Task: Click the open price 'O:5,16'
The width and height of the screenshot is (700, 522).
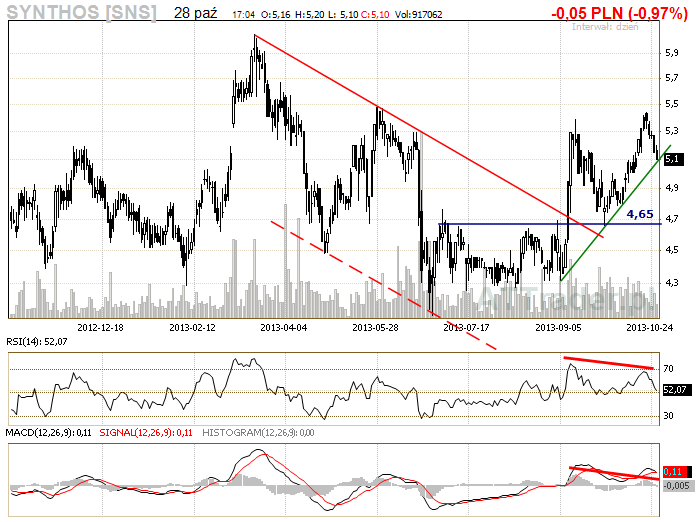Action: coord(275,15)
